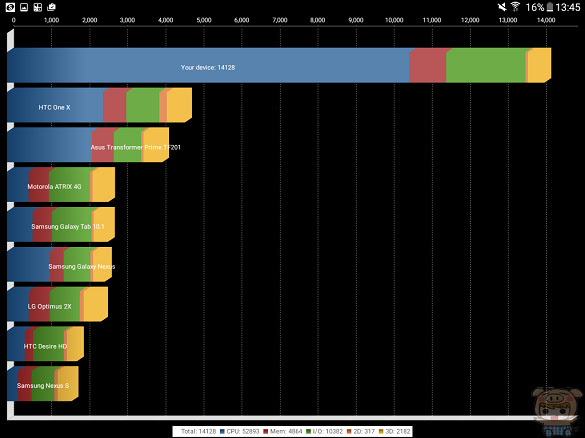Select the Asus Transformer Prime TF201 bar
Screen dimensions: 585x438
(x=88, y=145)
